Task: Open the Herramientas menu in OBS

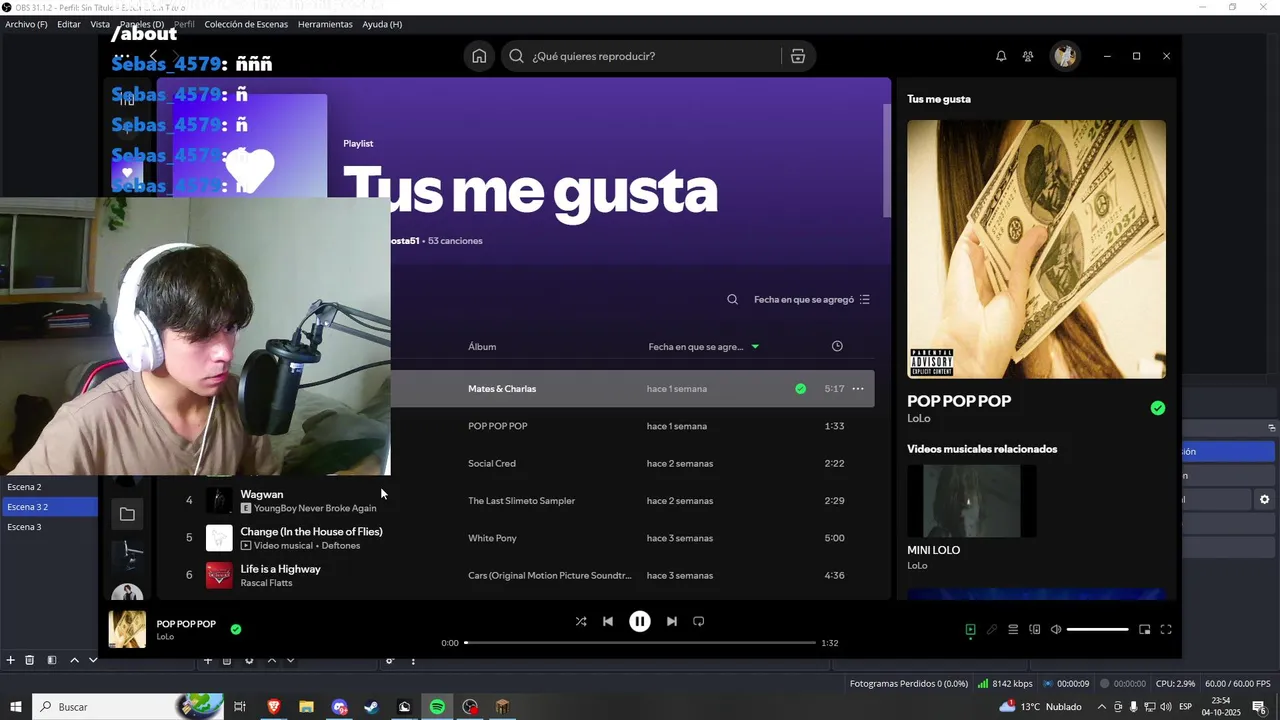Action: point(325,24)
